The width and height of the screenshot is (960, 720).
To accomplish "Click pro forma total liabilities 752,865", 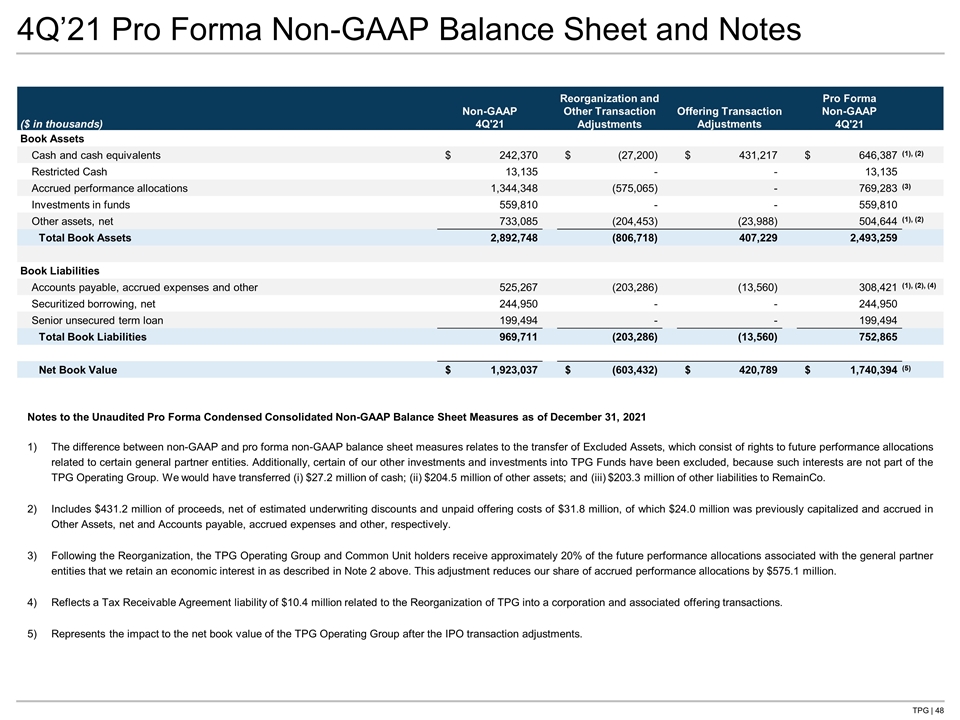I will point(878,337).
